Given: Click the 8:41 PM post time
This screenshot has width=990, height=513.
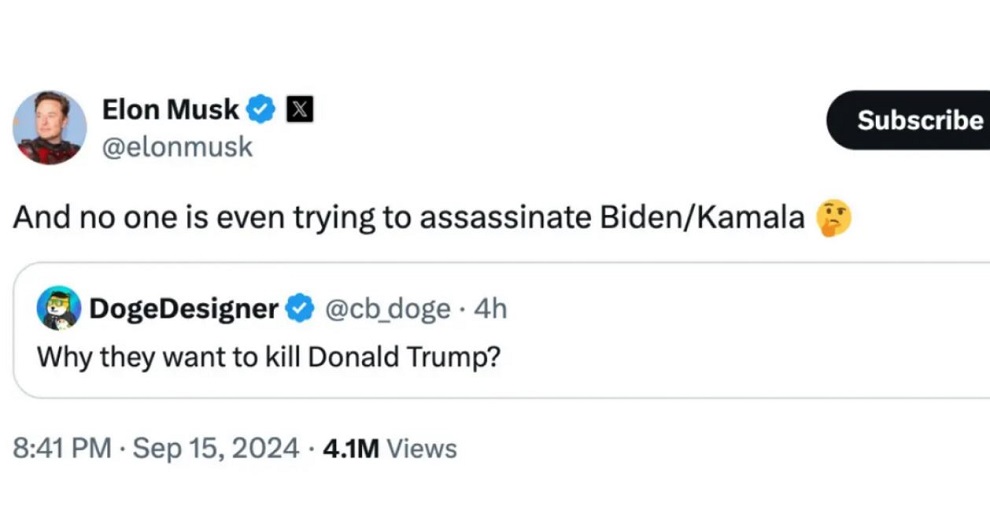Looking at the screenshot, I should [62, 449].
